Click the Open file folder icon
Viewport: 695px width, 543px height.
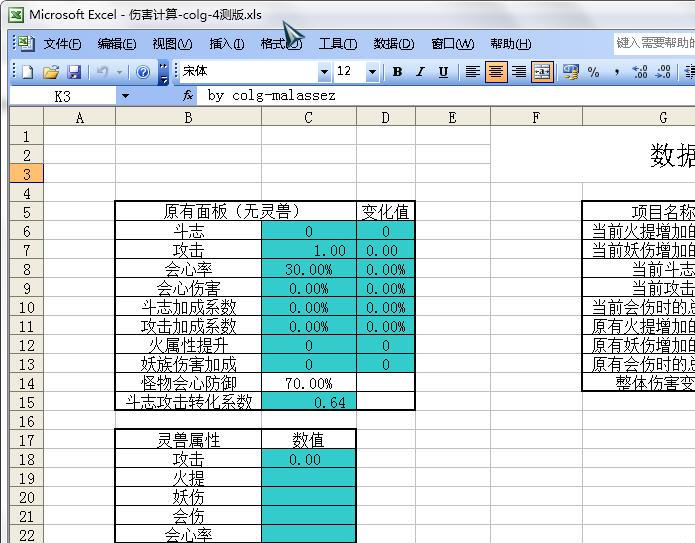pos(50,72)
